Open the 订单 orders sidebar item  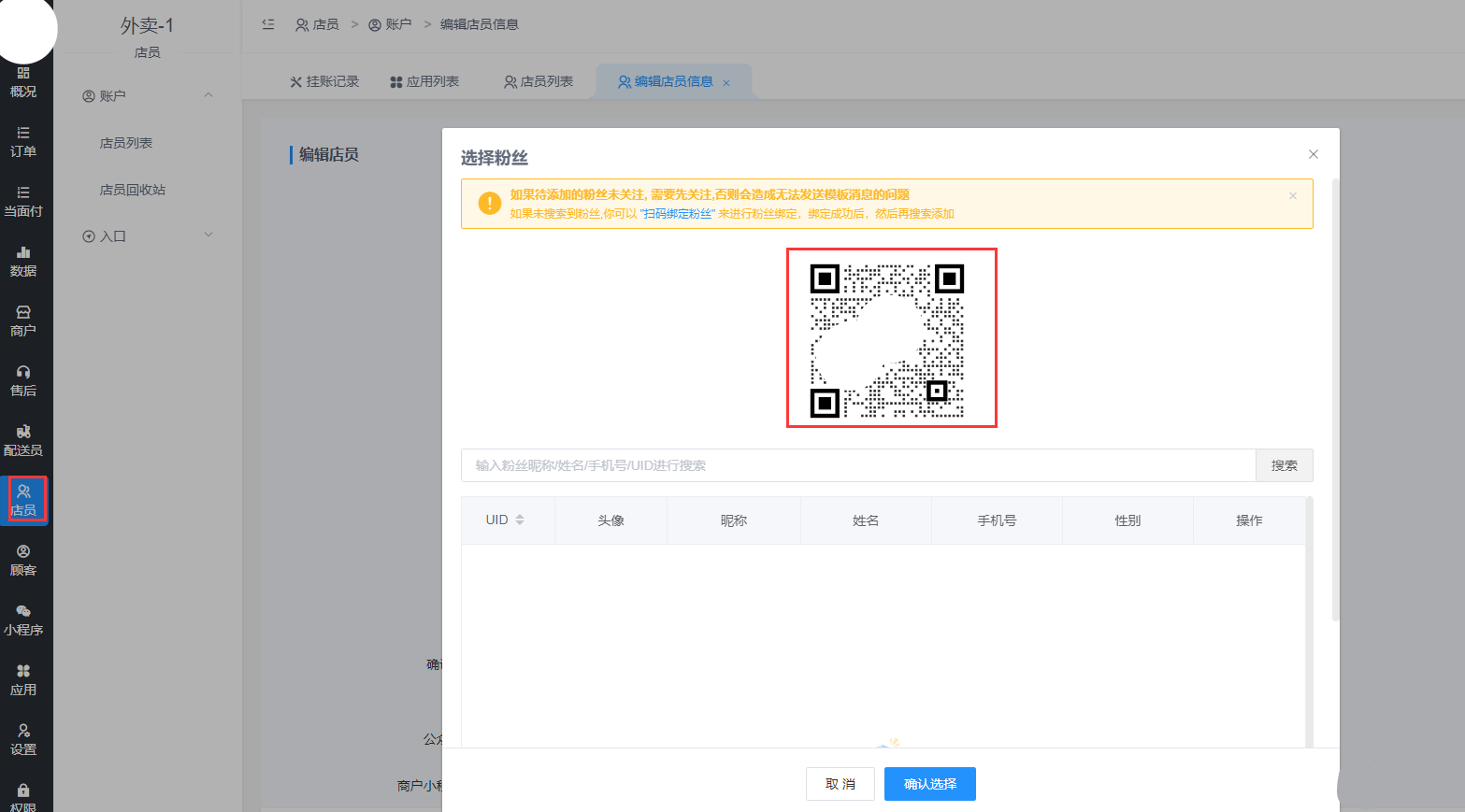(x=23, y=142)
